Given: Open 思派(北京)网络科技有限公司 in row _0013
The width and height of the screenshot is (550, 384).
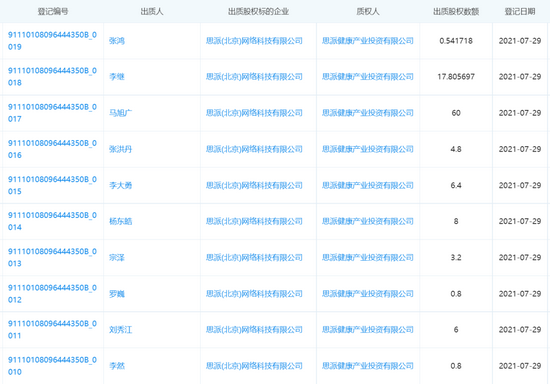Looking at the screenshot, I should (254, 257).
